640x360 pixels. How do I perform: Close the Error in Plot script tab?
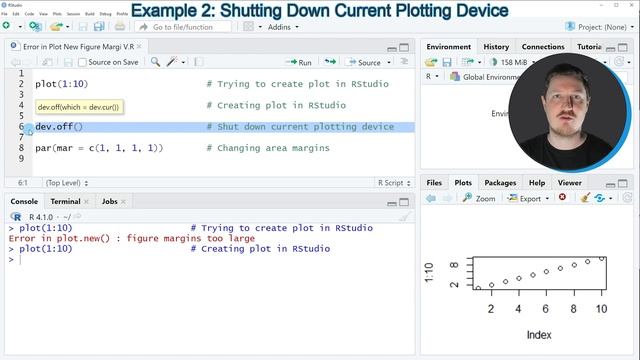click(x=139, y=47)
